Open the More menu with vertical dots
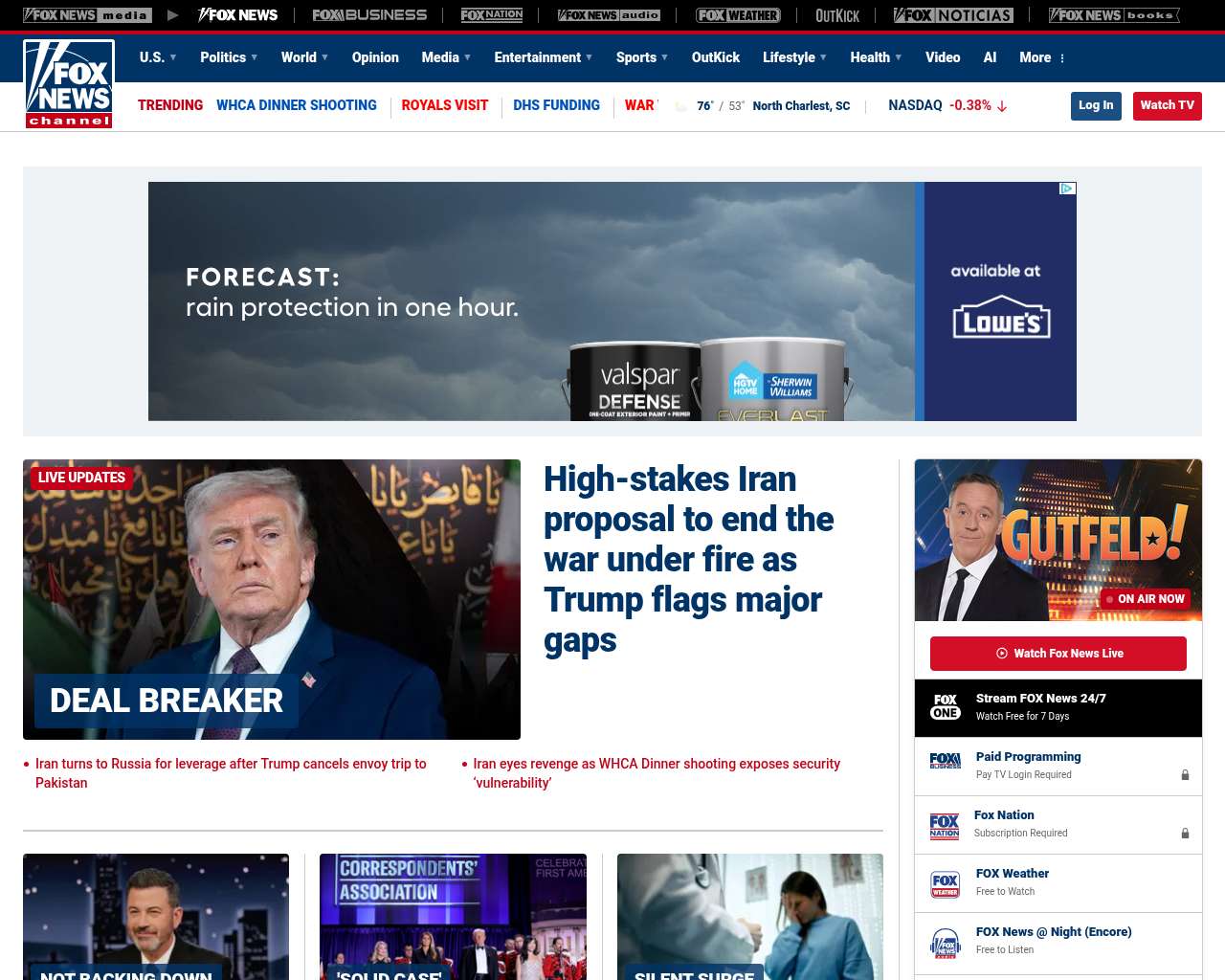This screenshot has width=1225, height=980. [x=1042, y=57]
